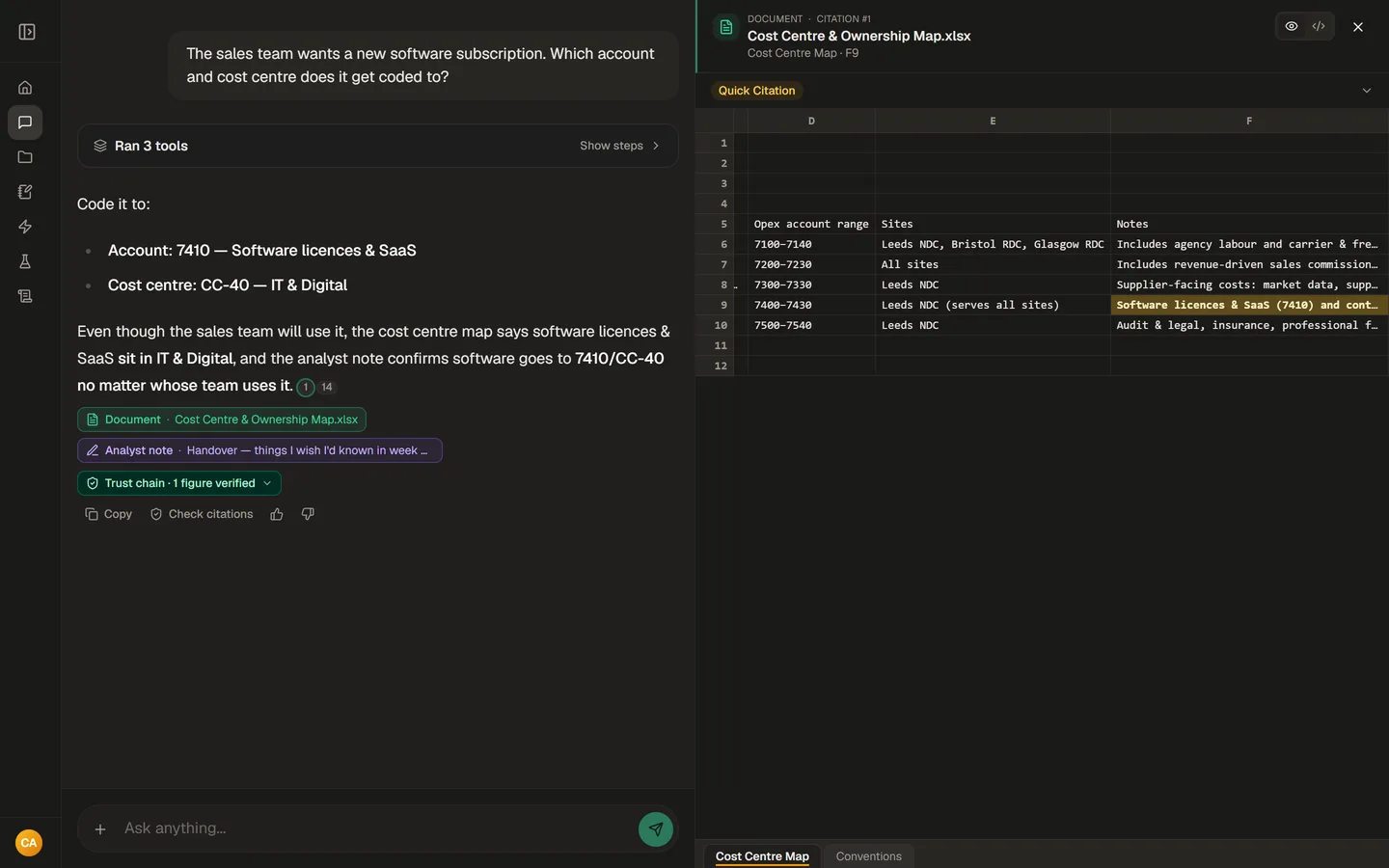Switch to code view icon
This screenshot has height=868, width=1389.
click(1319, 26)
